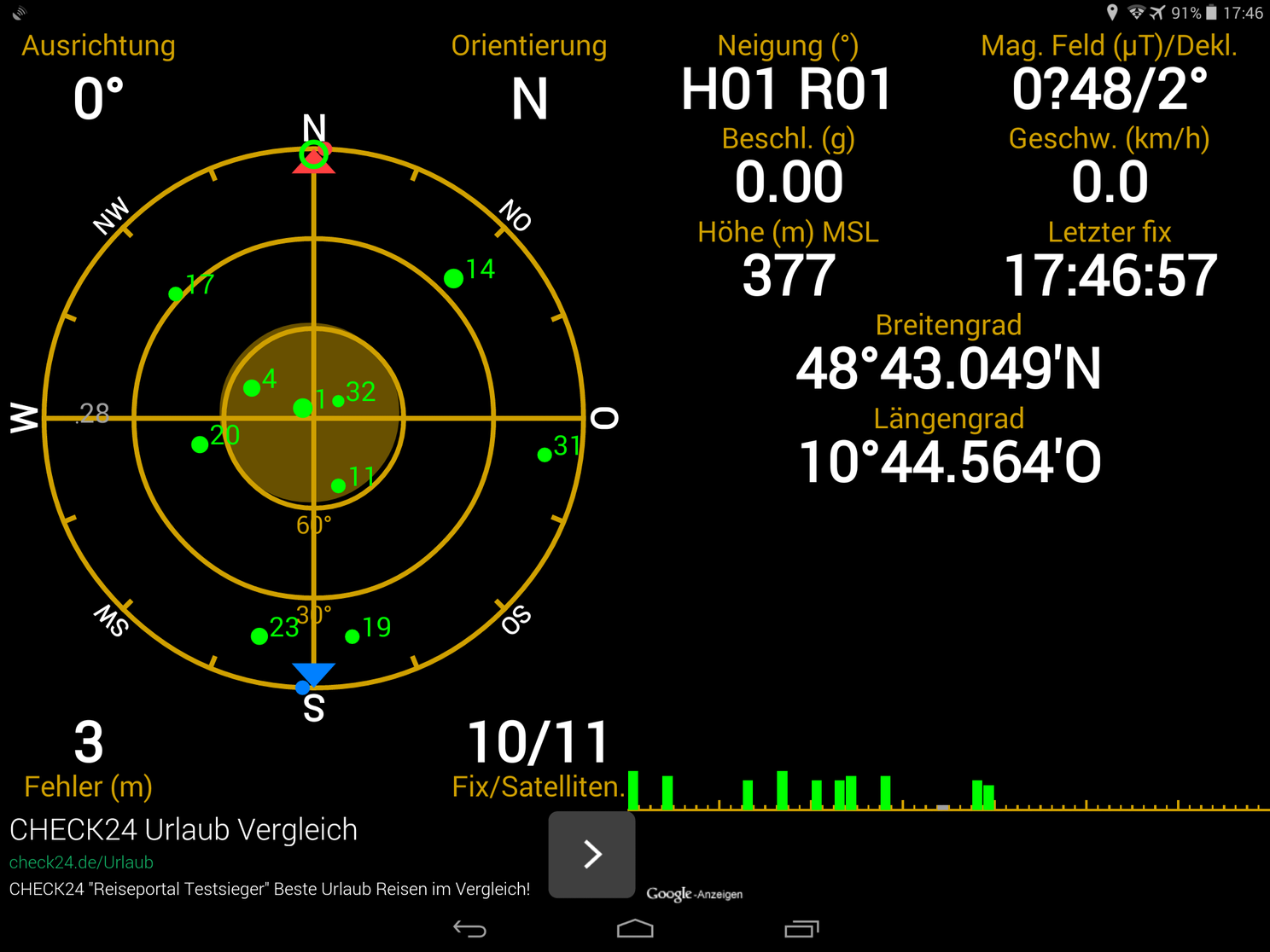Screen dimensions: 1270x952
Task: Tap the location pin status icon
Action: (1112, 13)
